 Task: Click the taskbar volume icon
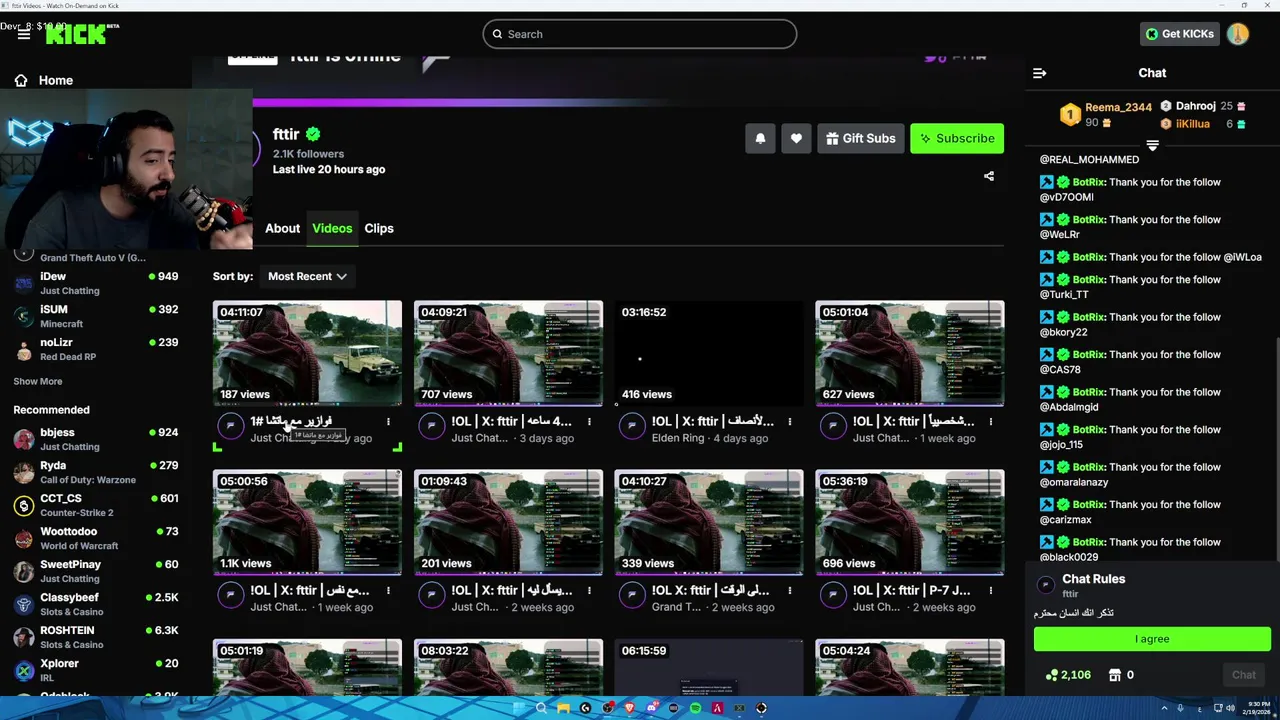click(x=1230, y=708)
